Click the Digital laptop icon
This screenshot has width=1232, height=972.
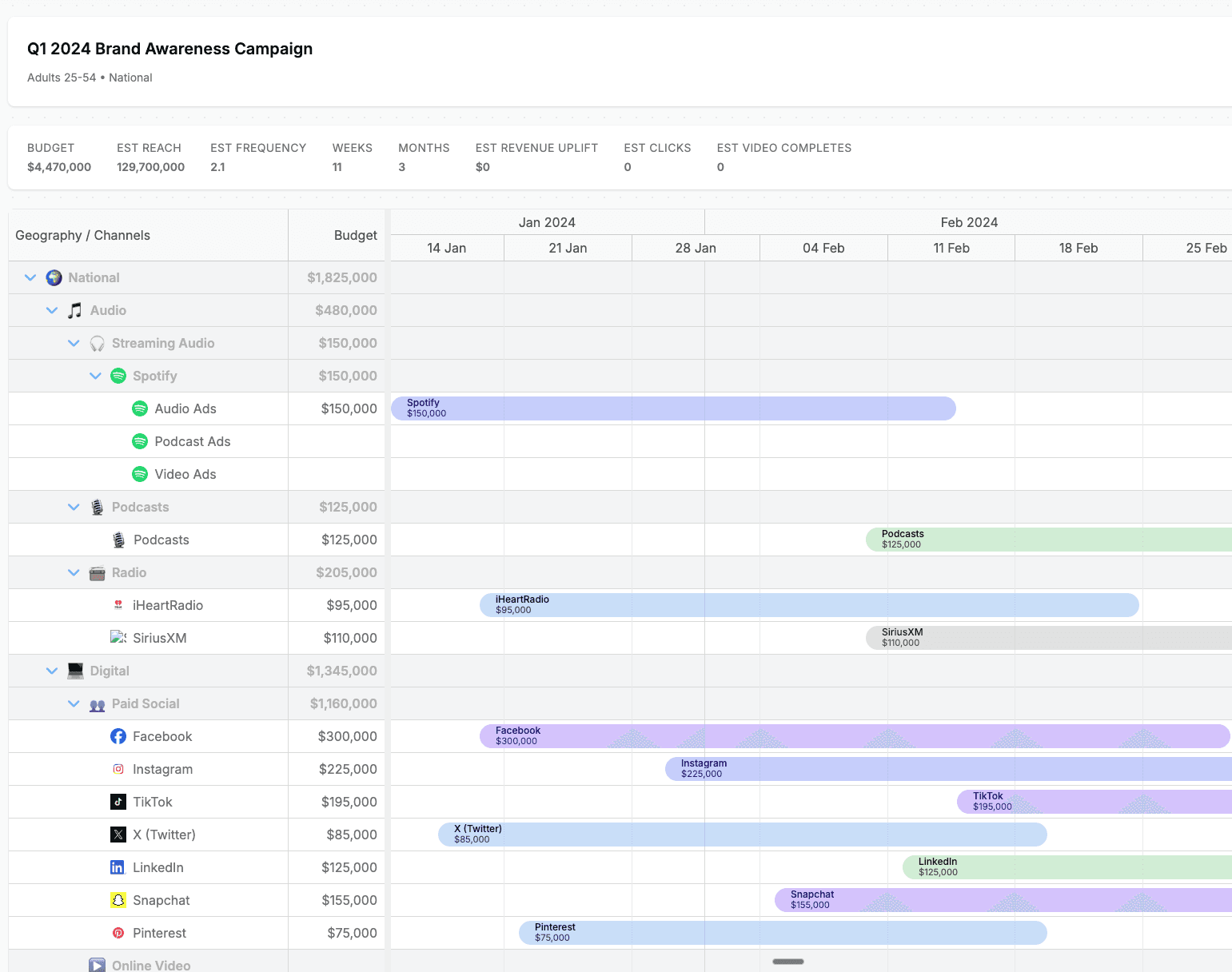click(x=75, y=671)
